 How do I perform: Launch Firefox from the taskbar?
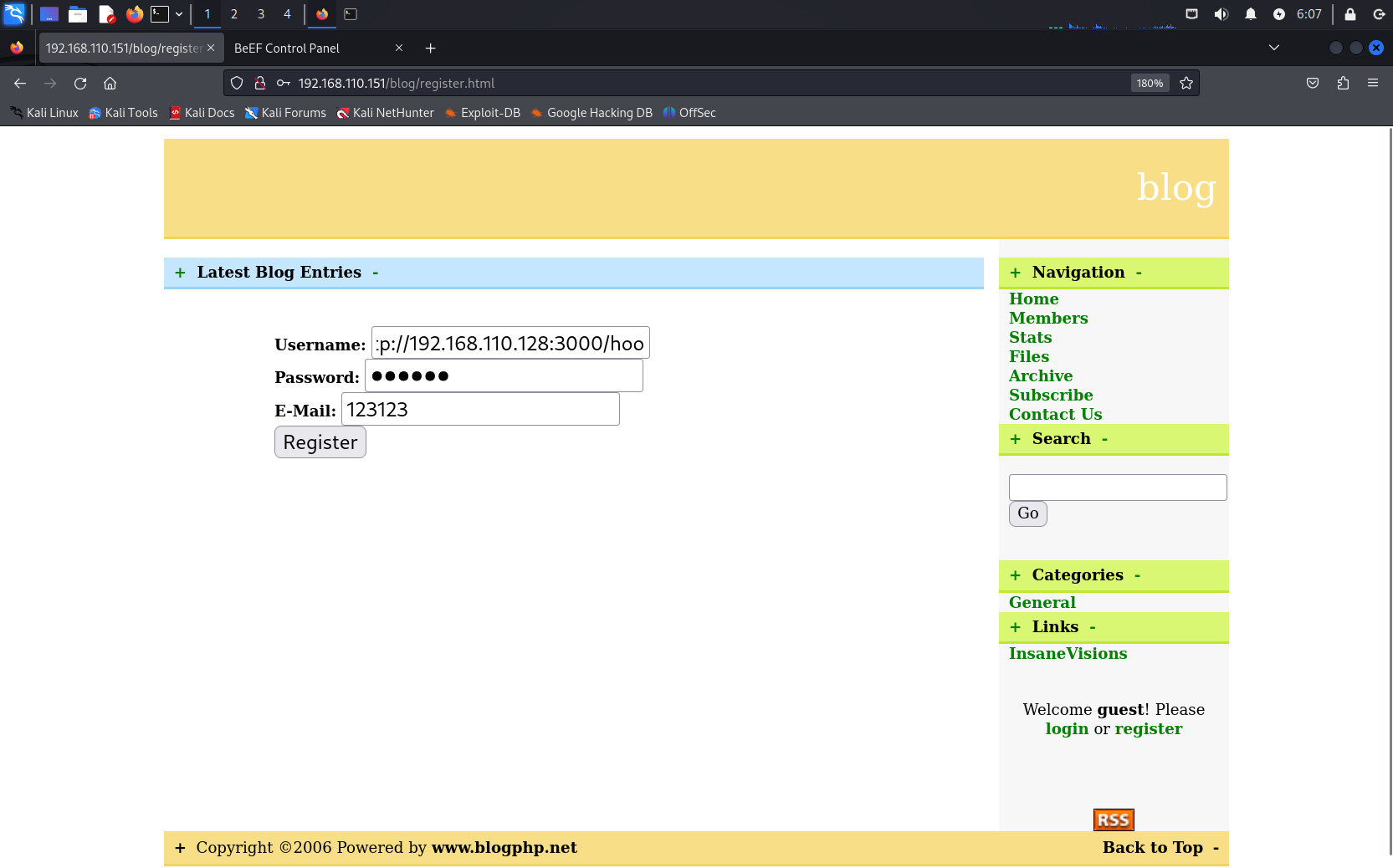point(135,14)
